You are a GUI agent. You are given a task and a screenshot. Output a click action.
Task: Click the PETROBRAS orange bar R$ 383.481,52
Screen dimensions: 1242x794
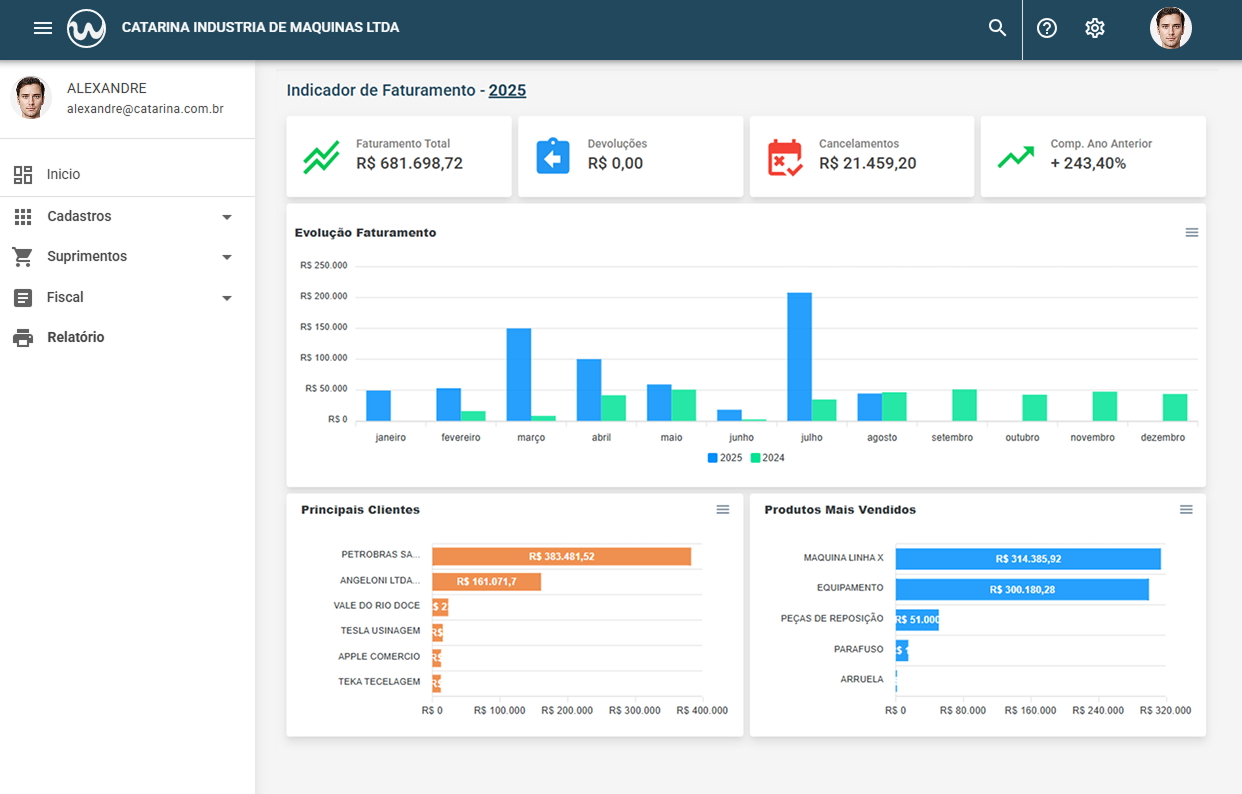561,556
